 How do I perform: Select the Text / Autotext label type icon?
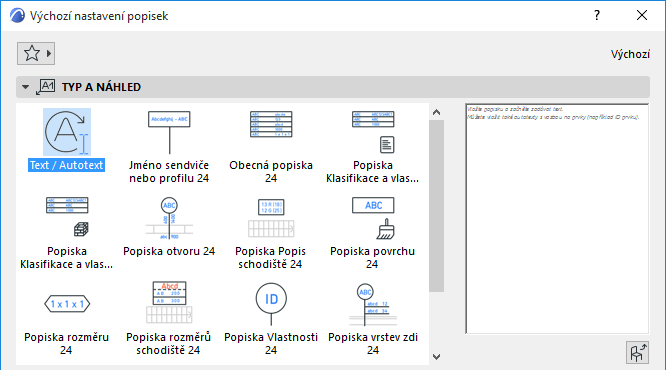[x=67, y=132]
